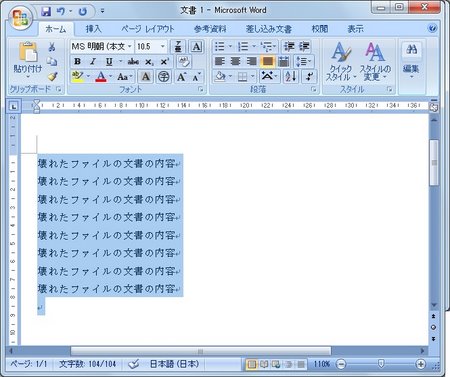
Task: Switch to the ホーム tab
Action: (x=56, y=29)
